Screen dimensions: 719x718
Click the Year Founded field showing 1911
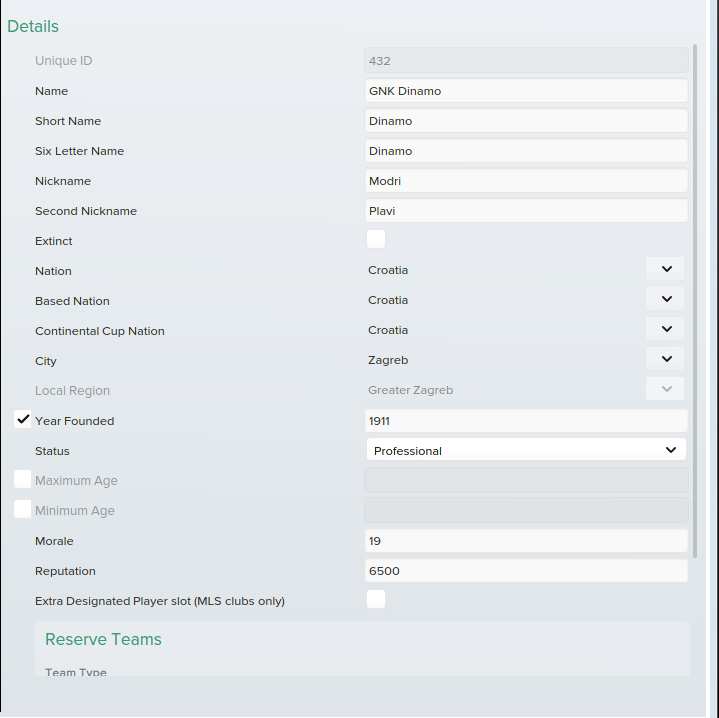[526, 421]
